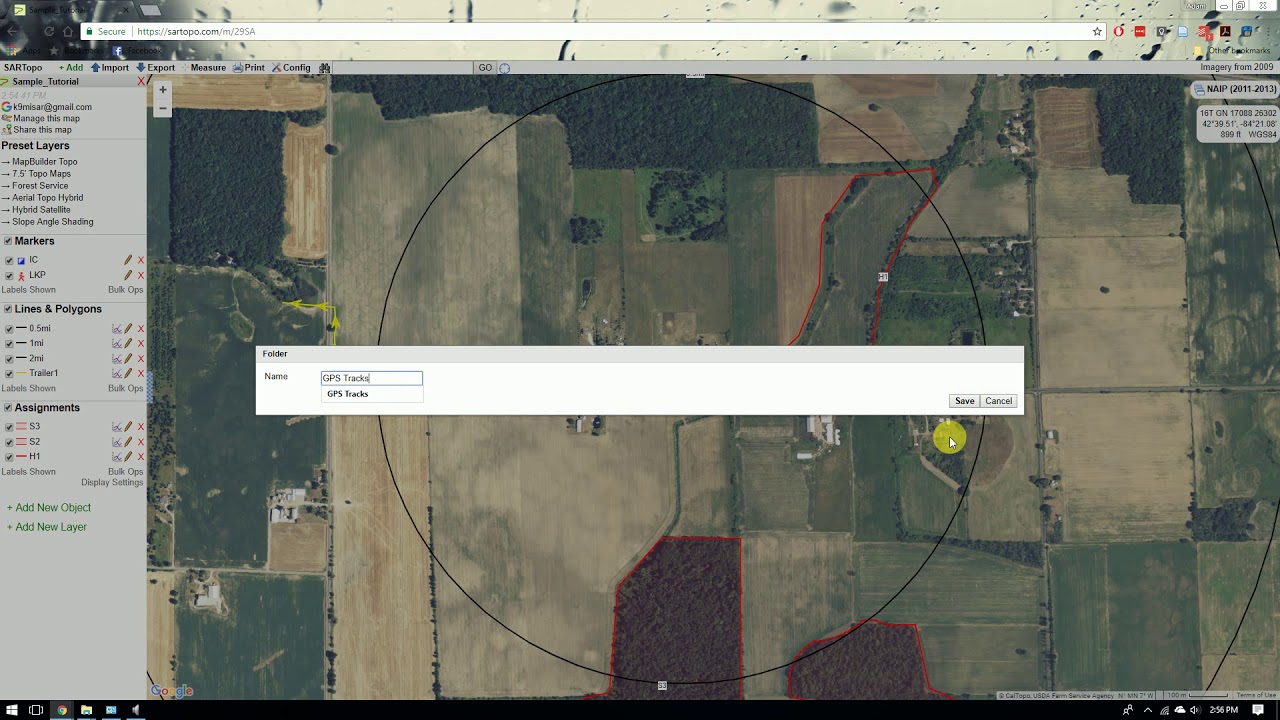Open NAIP (2011-2013) layer selector

click(1235, 89)
